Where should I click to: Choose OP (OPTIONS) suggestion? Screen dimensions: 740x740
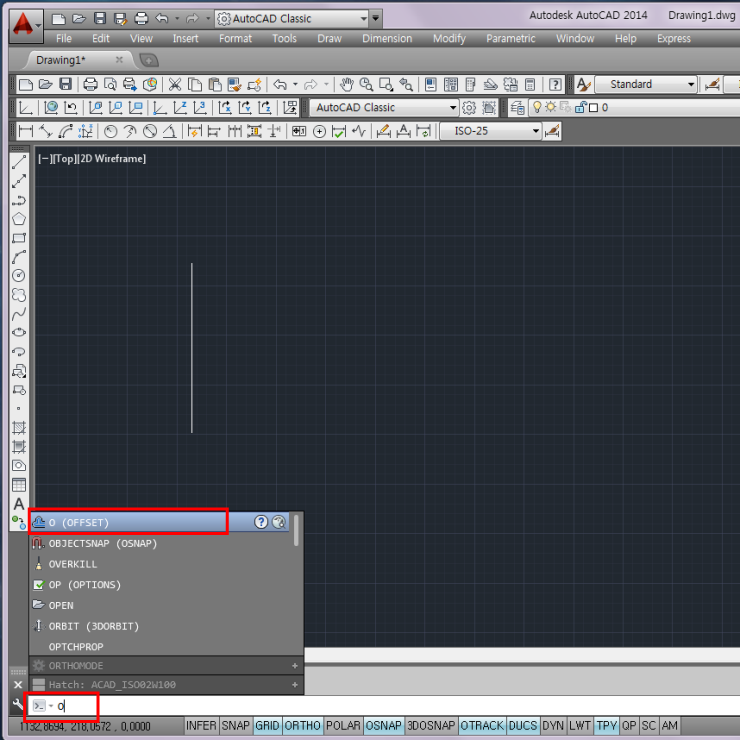(x=160, y=585)
